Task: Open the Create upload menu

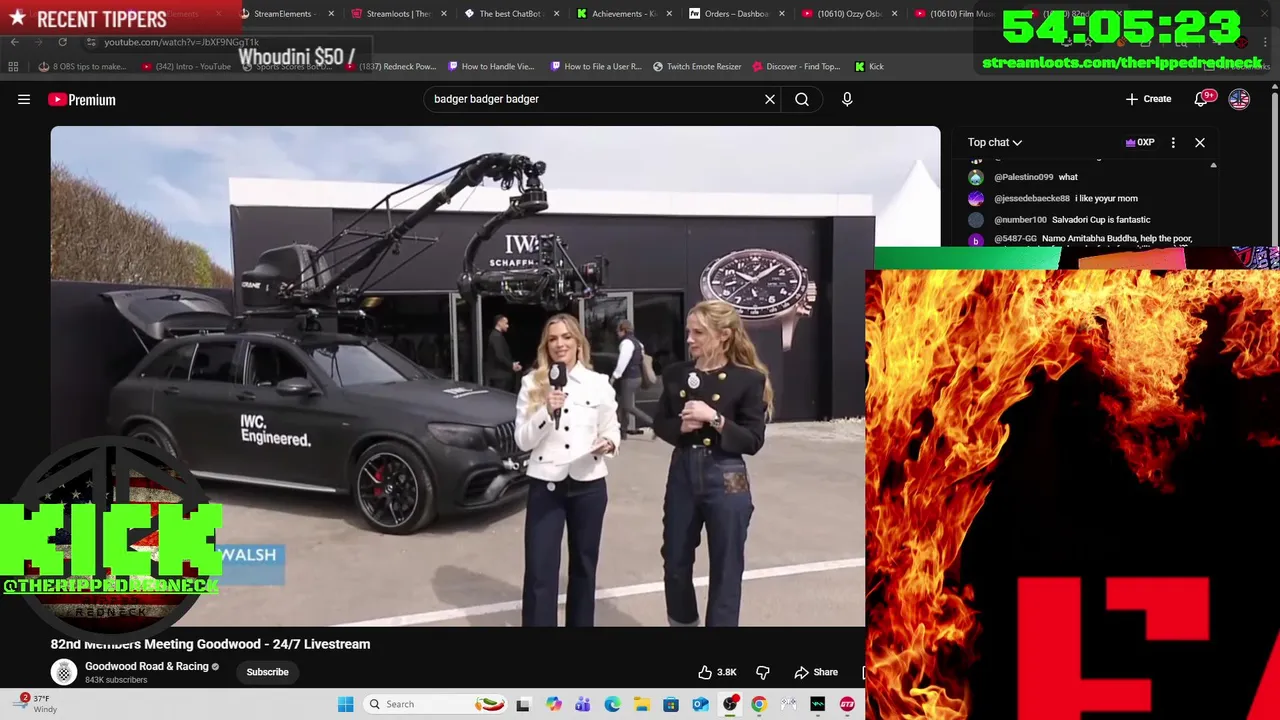Action: (1148, 99)
